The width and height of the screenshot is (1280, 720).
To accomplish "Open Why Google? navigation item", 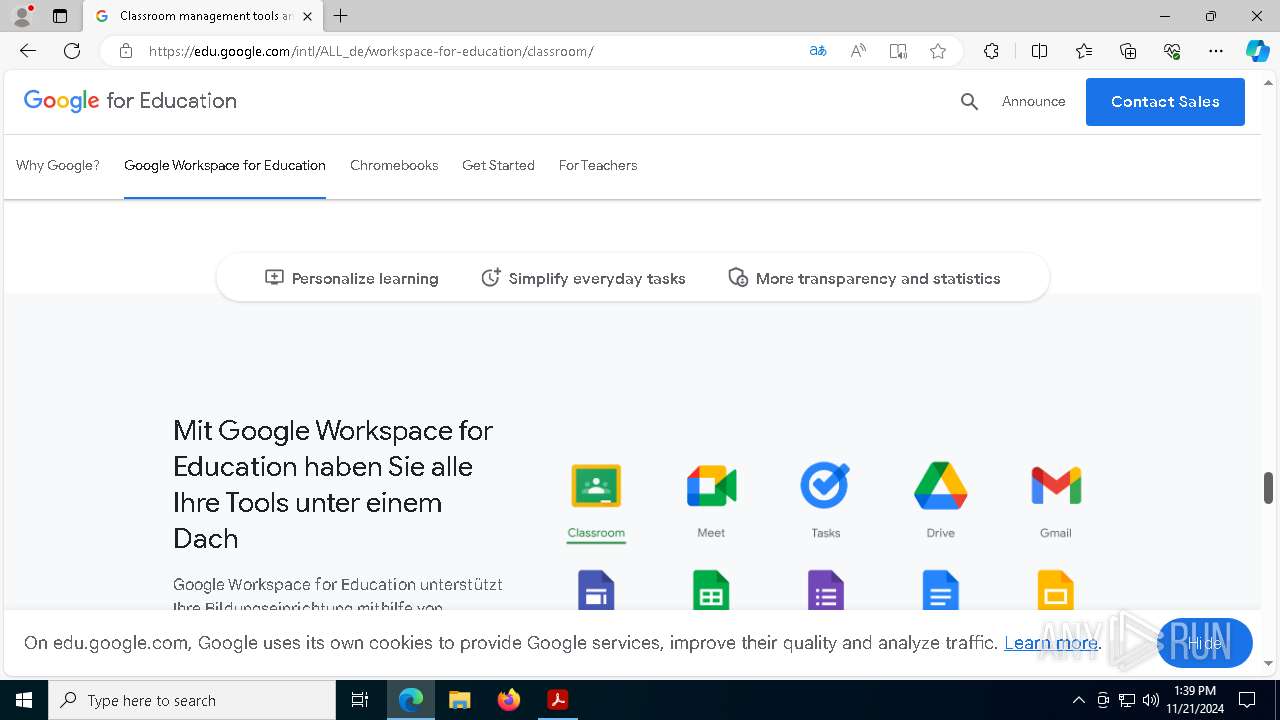I will tap(58, 165).
